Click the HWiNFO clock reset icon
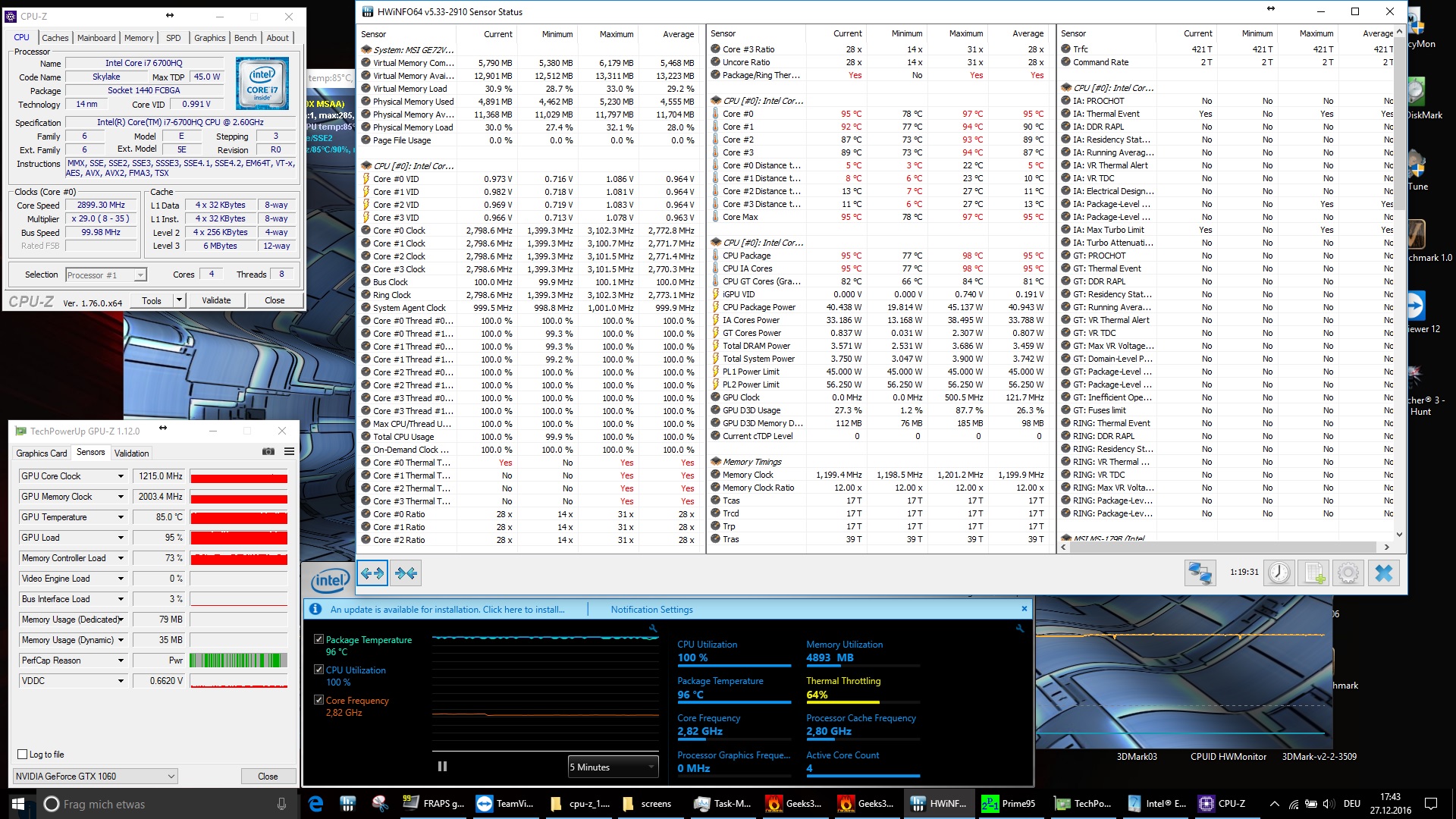Image resolution: width=1456 pixels, height=819 pixels. pos(1279,573)
